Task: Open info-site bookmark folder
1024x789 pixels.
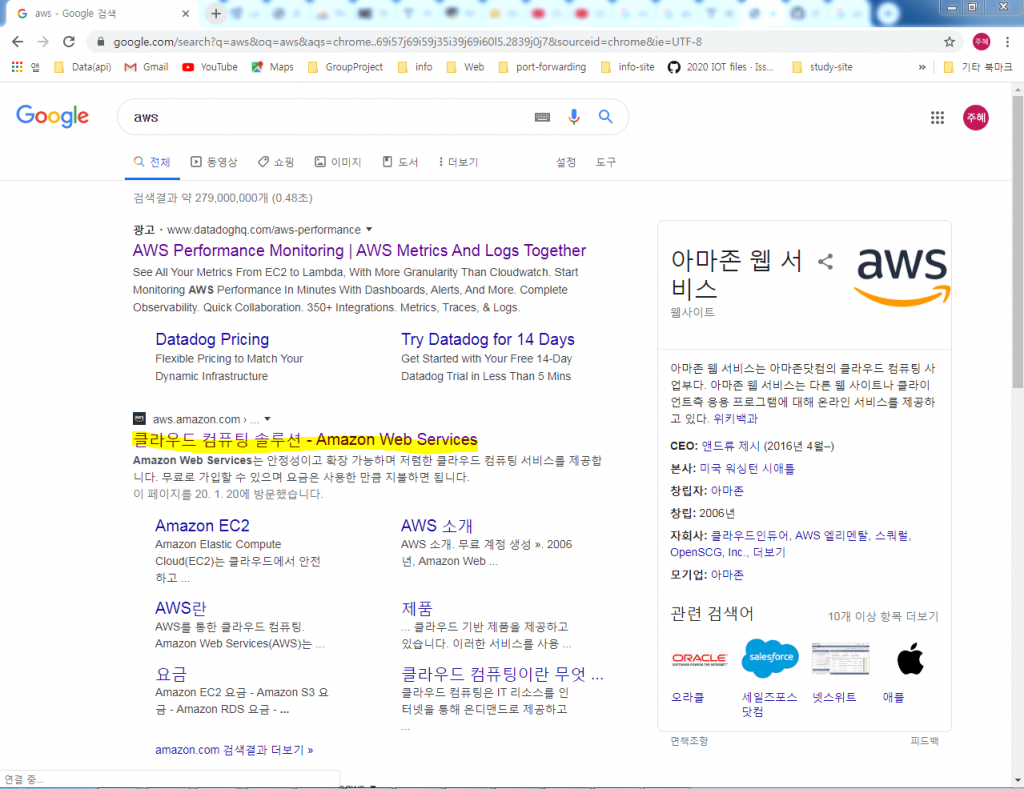Action: [x=628, y=67]
